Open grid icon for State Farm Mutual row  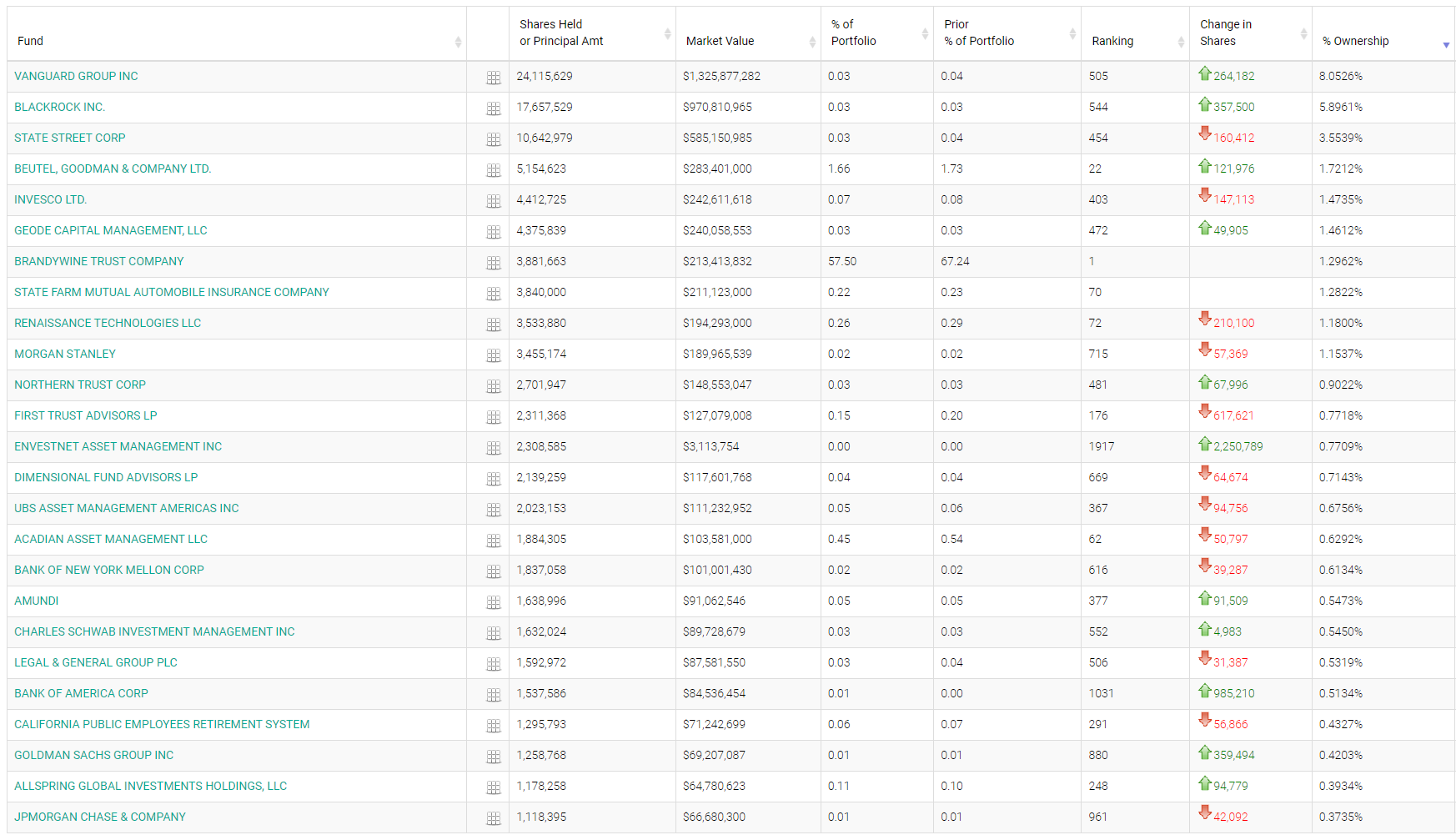(x=494, y=294)
